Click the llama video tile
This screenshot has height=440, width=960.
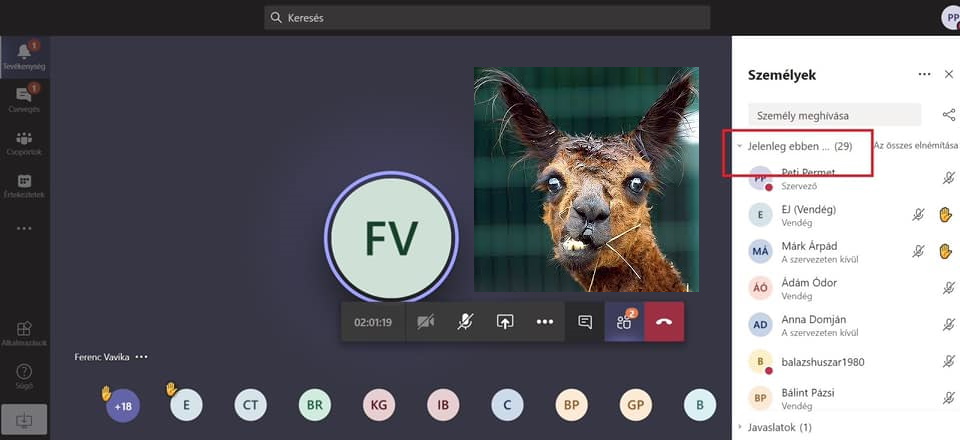[x=587, y=179]
